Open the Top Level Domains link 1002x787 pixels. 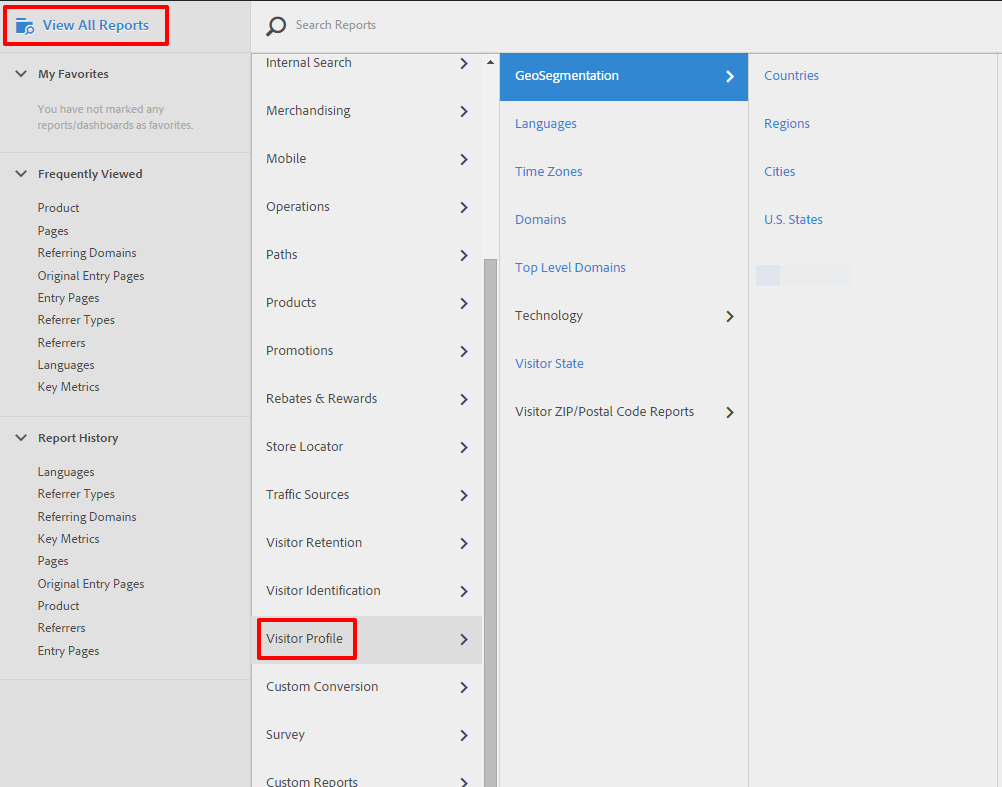(x=570, y=268)
